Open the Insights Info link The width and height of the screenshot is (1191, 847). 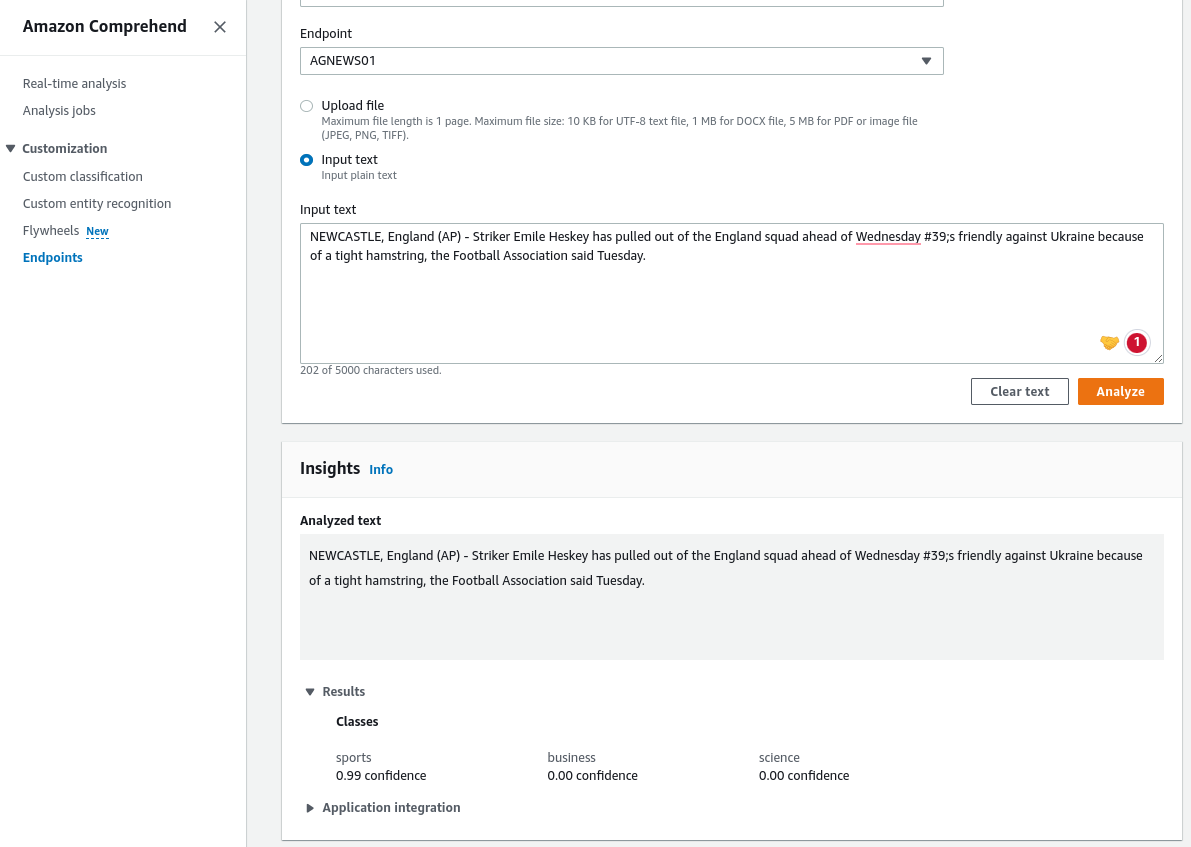click(x=381, y=469)
